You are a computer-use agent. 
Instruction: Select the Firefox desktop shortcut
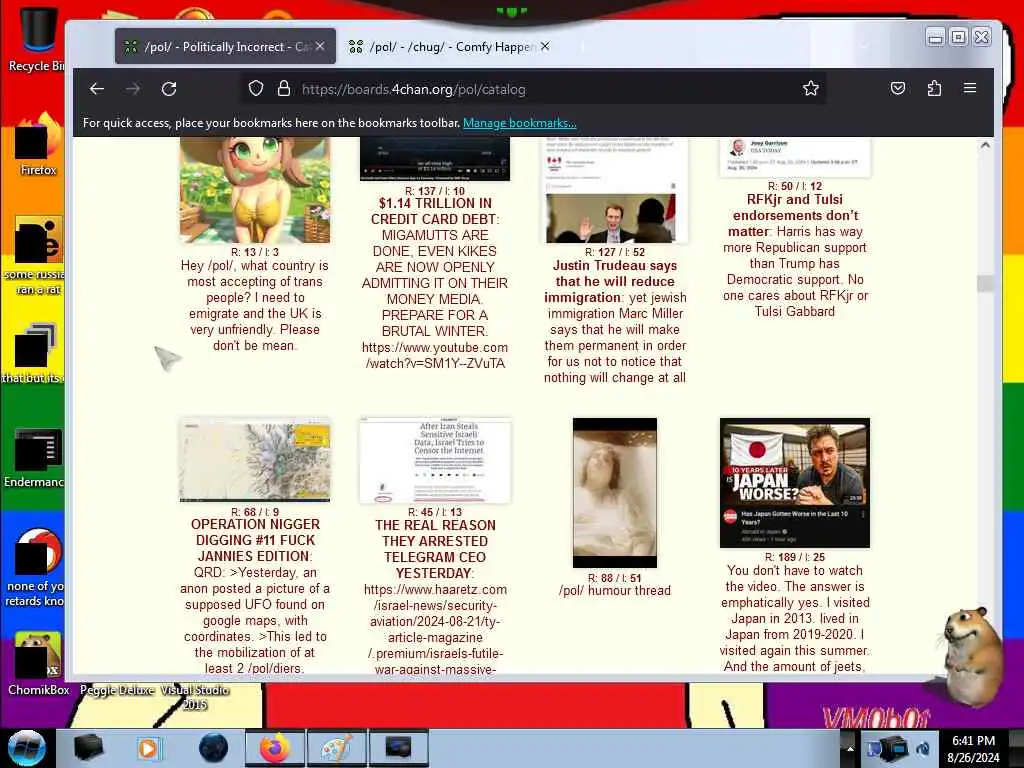point(38,144)
